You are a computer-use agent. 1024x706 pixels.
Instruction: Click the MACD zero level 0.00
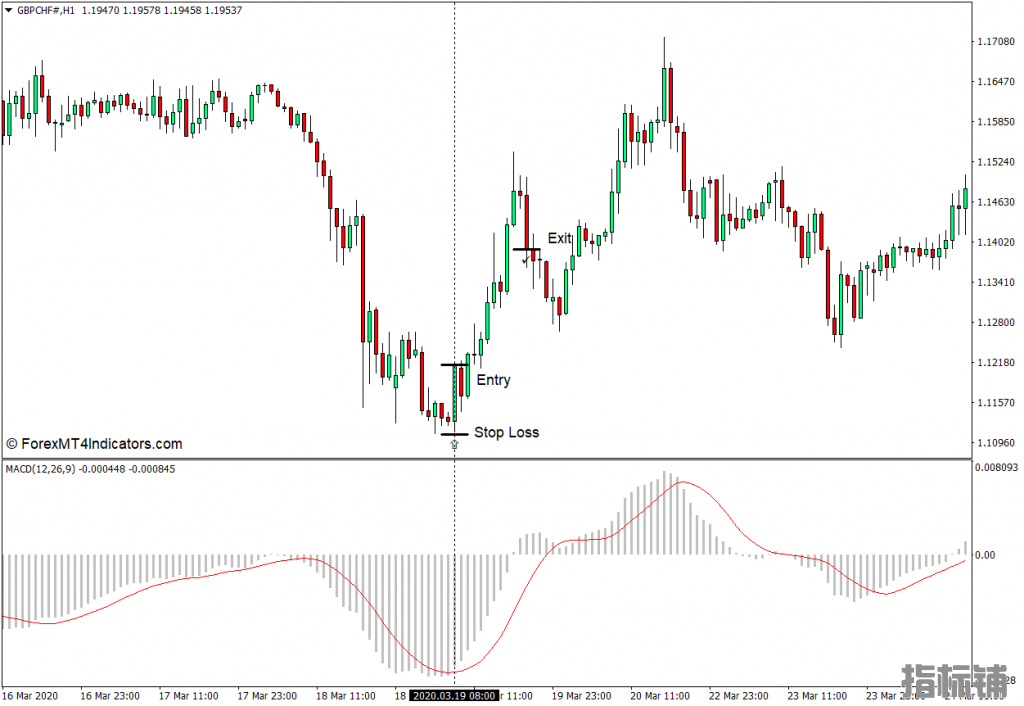(x=985, y=555)
